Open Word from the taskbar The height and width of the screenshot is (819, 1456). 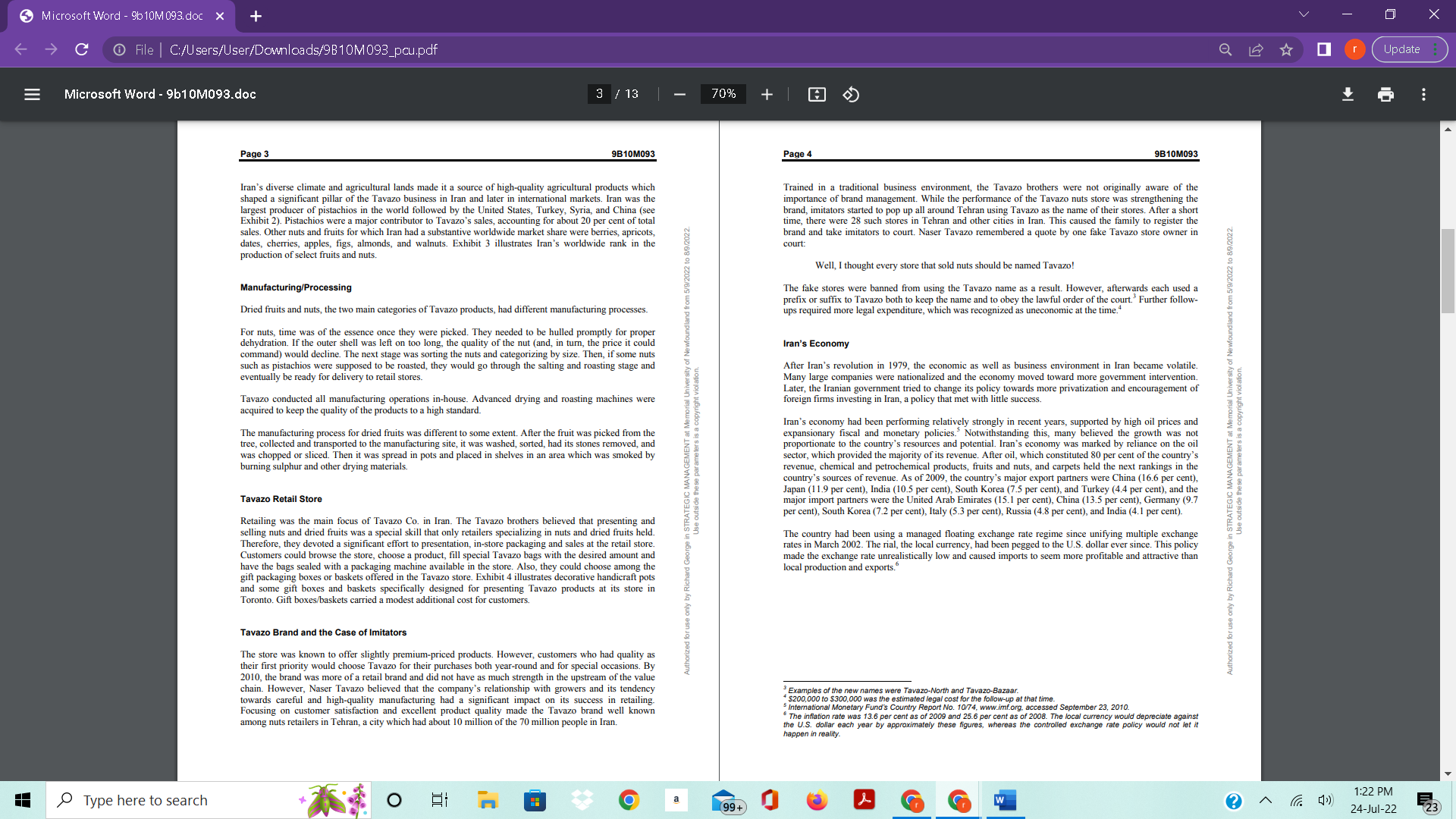click(x=1005, y=800)
